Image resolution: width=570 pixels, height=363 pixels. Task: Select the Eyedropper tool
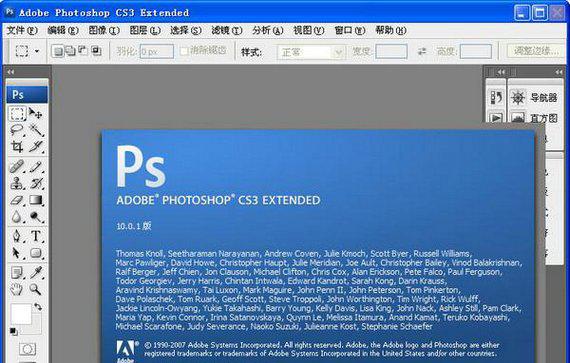pyautogui.click(x=36, y=273)
